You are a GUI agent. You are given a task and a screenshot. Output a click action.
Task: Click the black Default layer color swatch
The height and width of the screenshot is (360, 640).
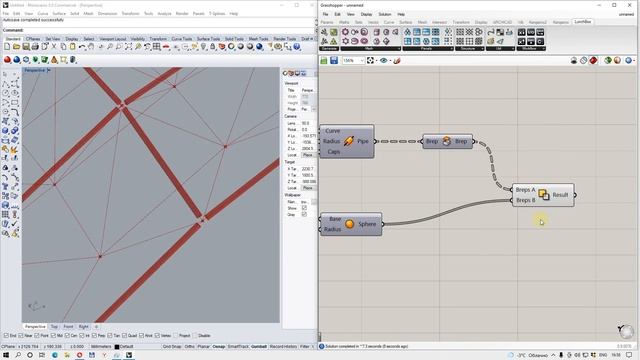[117, 347]
